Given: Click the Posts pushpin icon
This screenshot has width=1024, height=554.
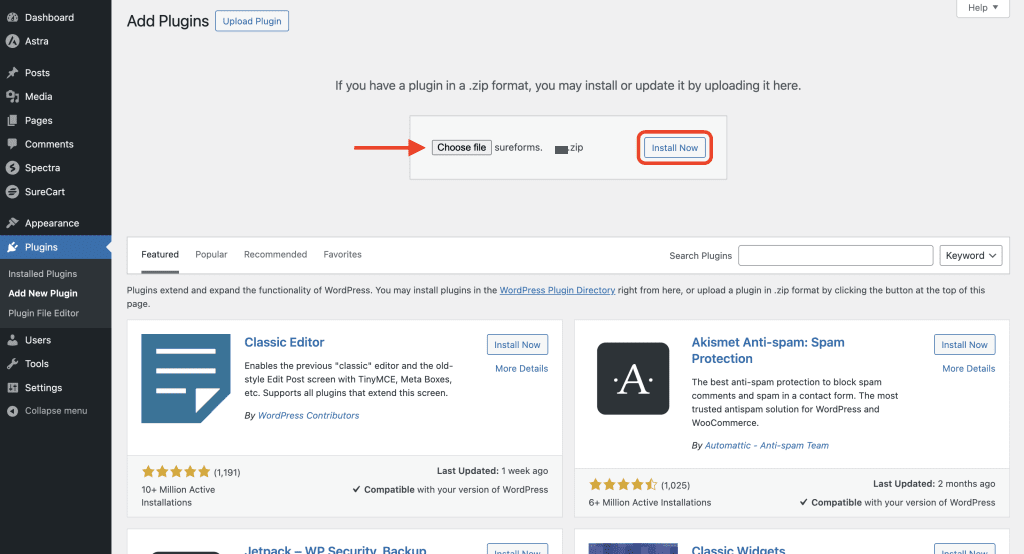Looking at the screenshot, I should pyautogui.click(x=12, y=73).
